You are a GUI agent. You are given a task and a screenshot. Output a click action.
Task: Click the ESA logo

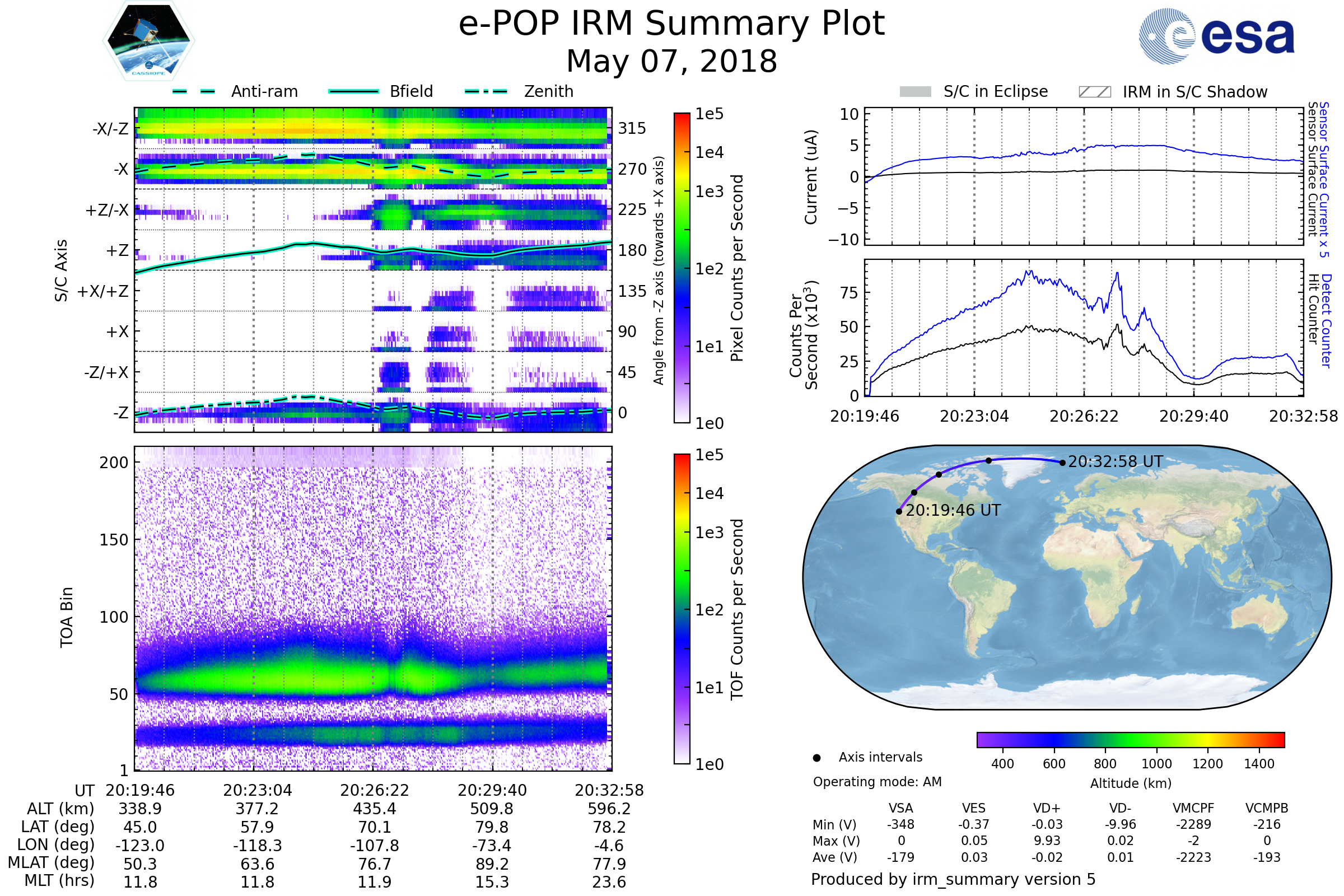[1216, 36]
